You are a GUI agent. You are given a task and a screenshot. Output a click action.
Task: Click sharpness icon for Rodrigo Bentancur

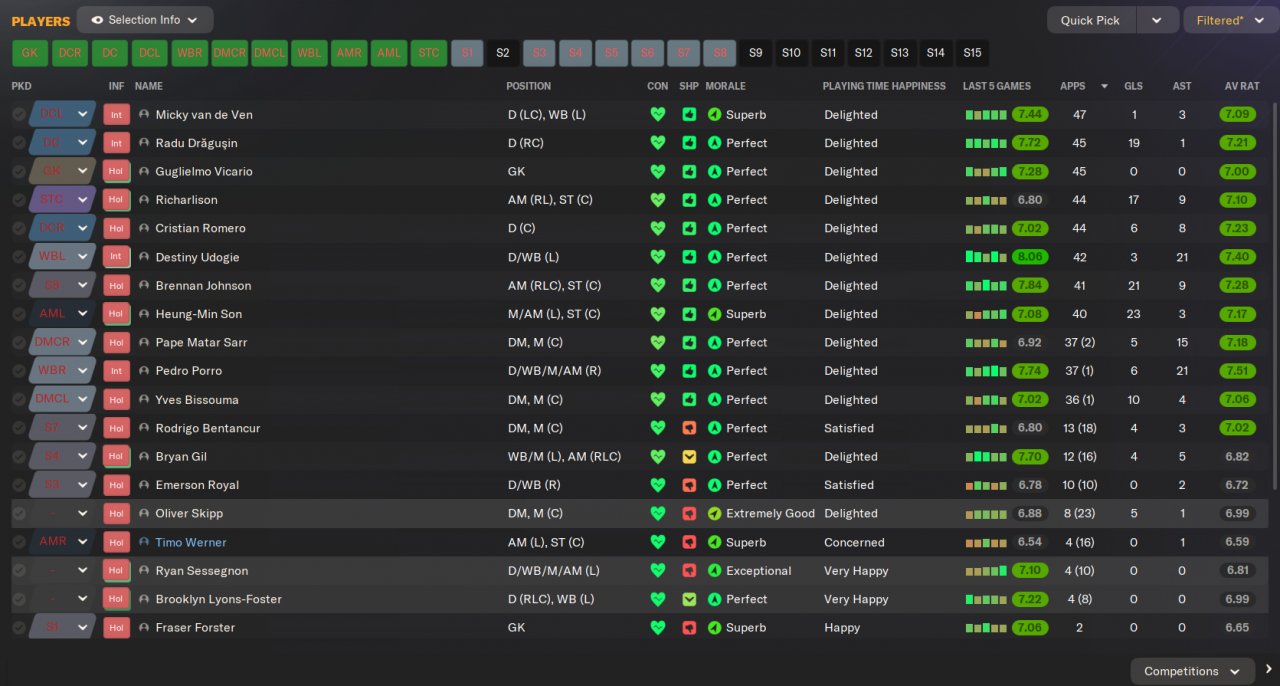click(x=689, y=428)
